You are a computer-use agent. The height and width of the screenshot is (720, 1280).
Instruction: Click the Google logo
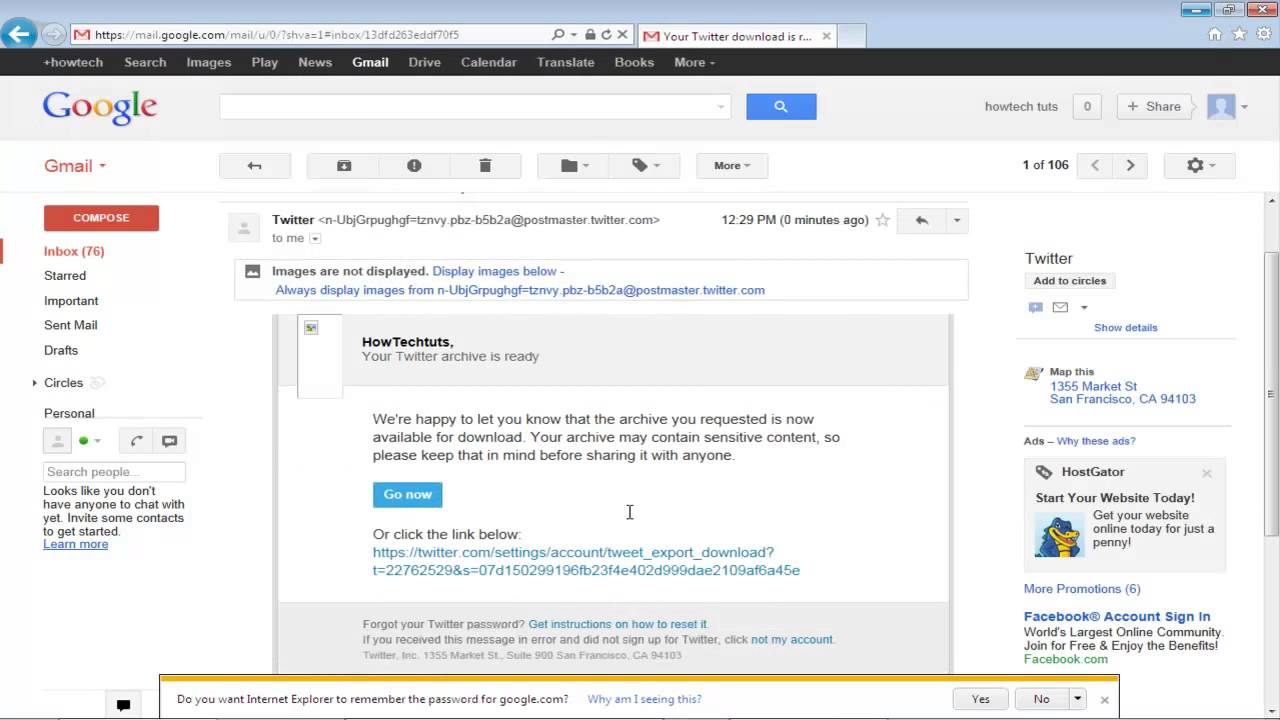click(100, 107)
